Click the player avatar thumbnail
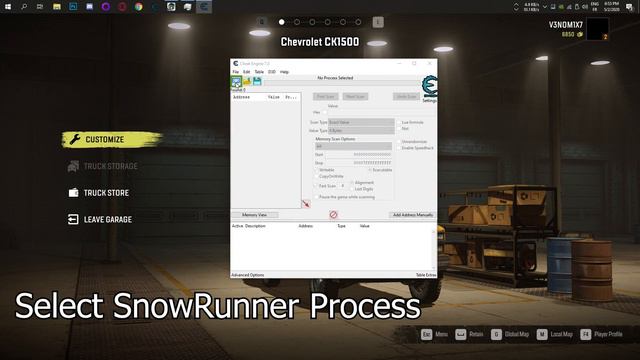 598,29
